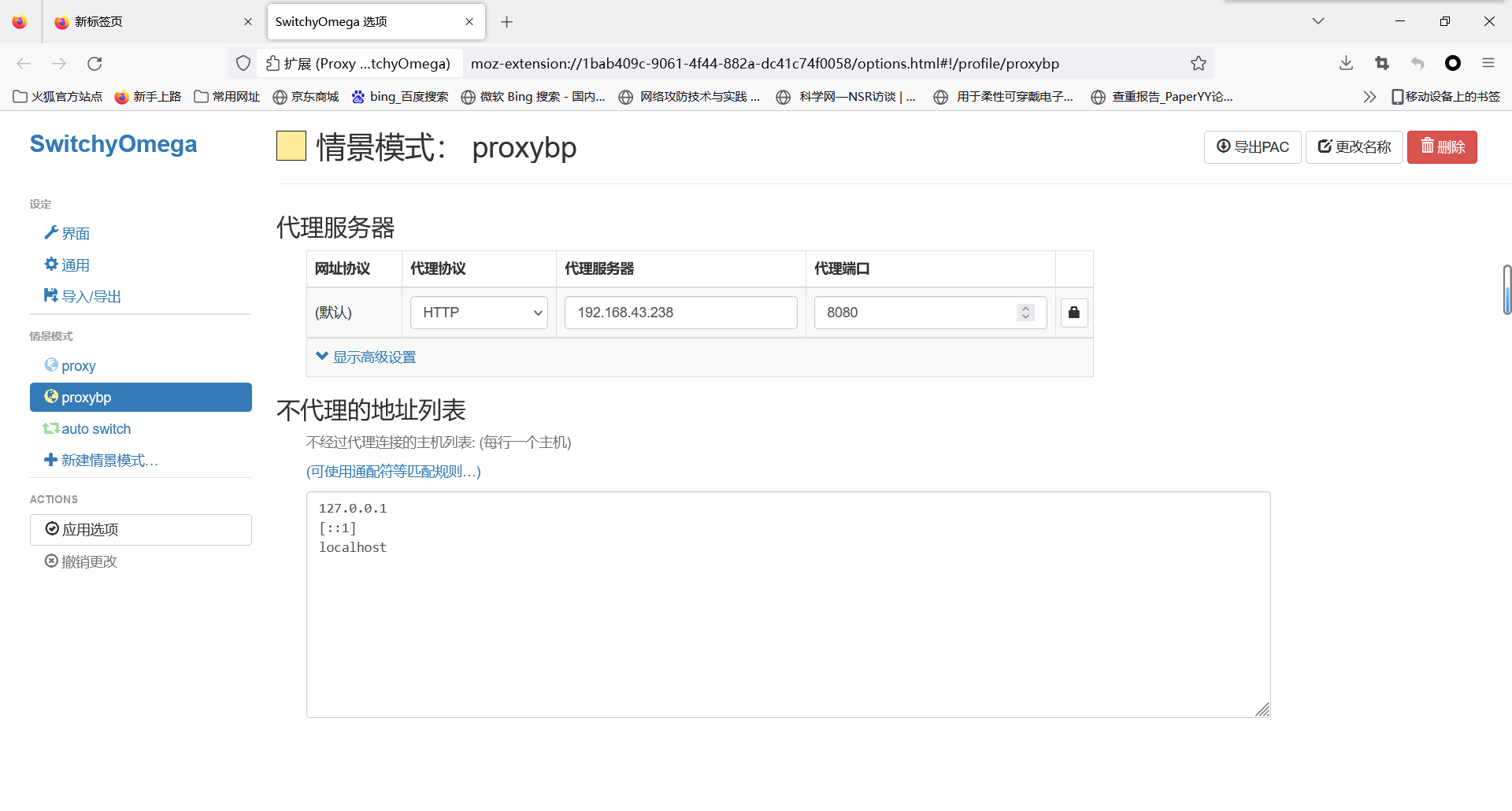The image size is (1512, 811).
Task: Reload the current page
Action: click(x=94, y=64)
